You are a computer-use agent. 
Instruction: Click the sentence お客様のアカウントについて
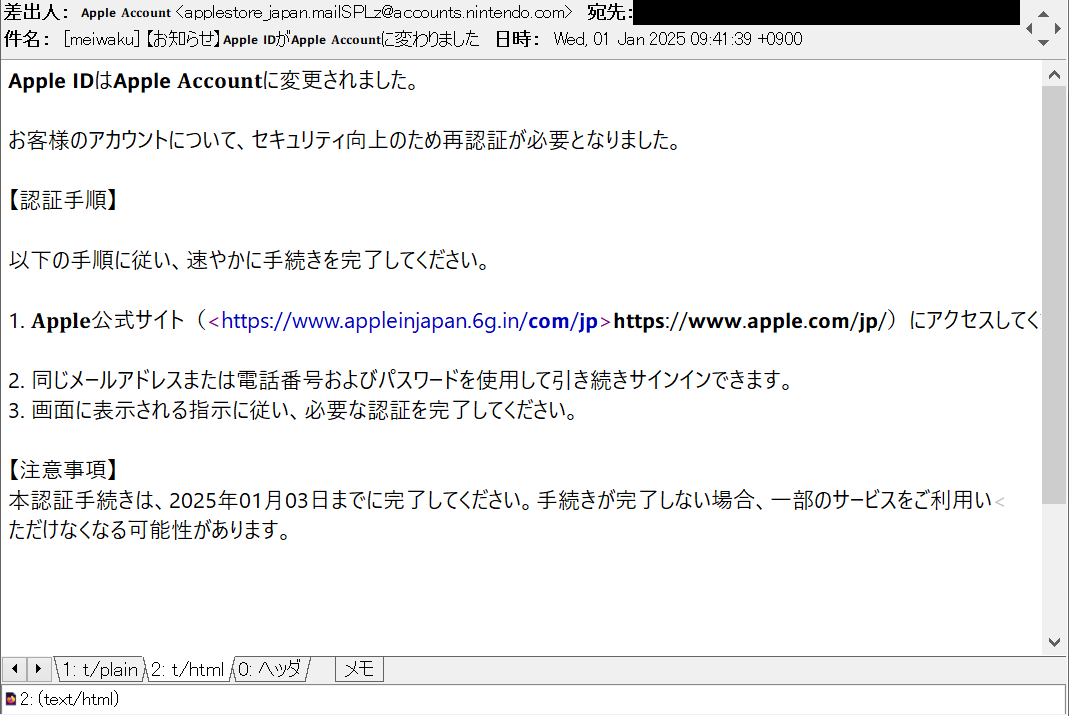coord(344,140)
